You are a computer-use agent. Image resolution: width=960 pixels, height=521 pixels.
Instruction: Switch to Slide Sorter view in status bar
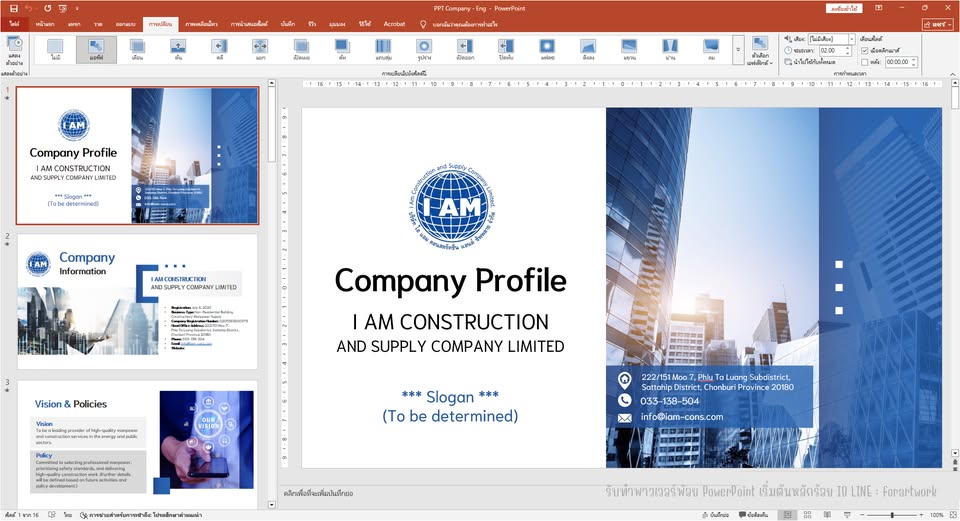pyautogui.click(x=808, y=515)
